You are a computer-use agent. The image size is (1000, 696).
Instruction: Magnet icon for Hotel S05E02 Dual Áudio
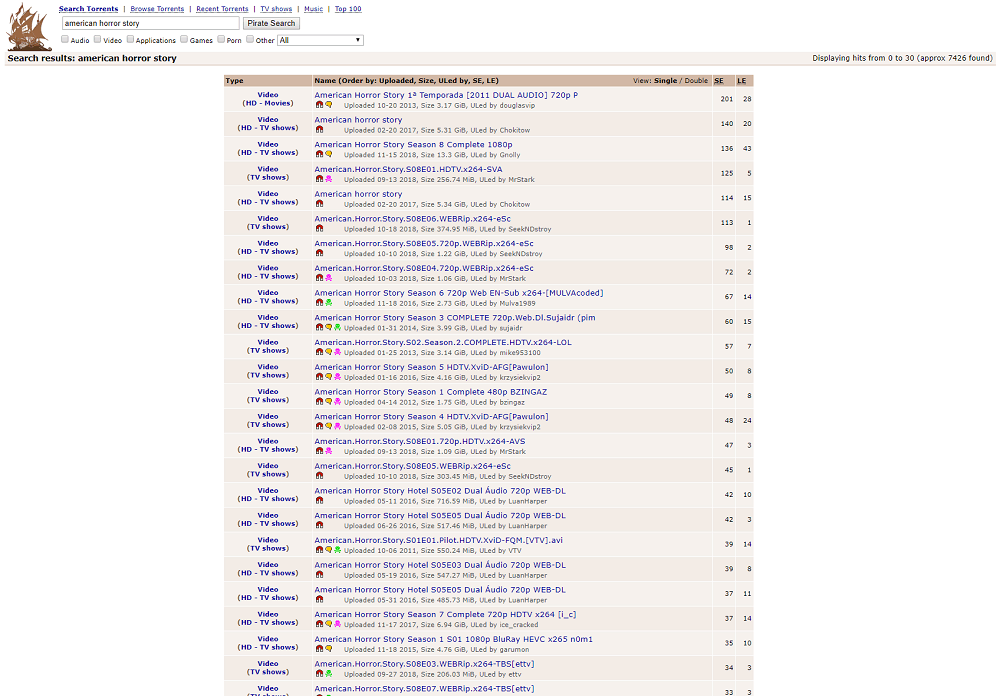[x=320, y=501]
